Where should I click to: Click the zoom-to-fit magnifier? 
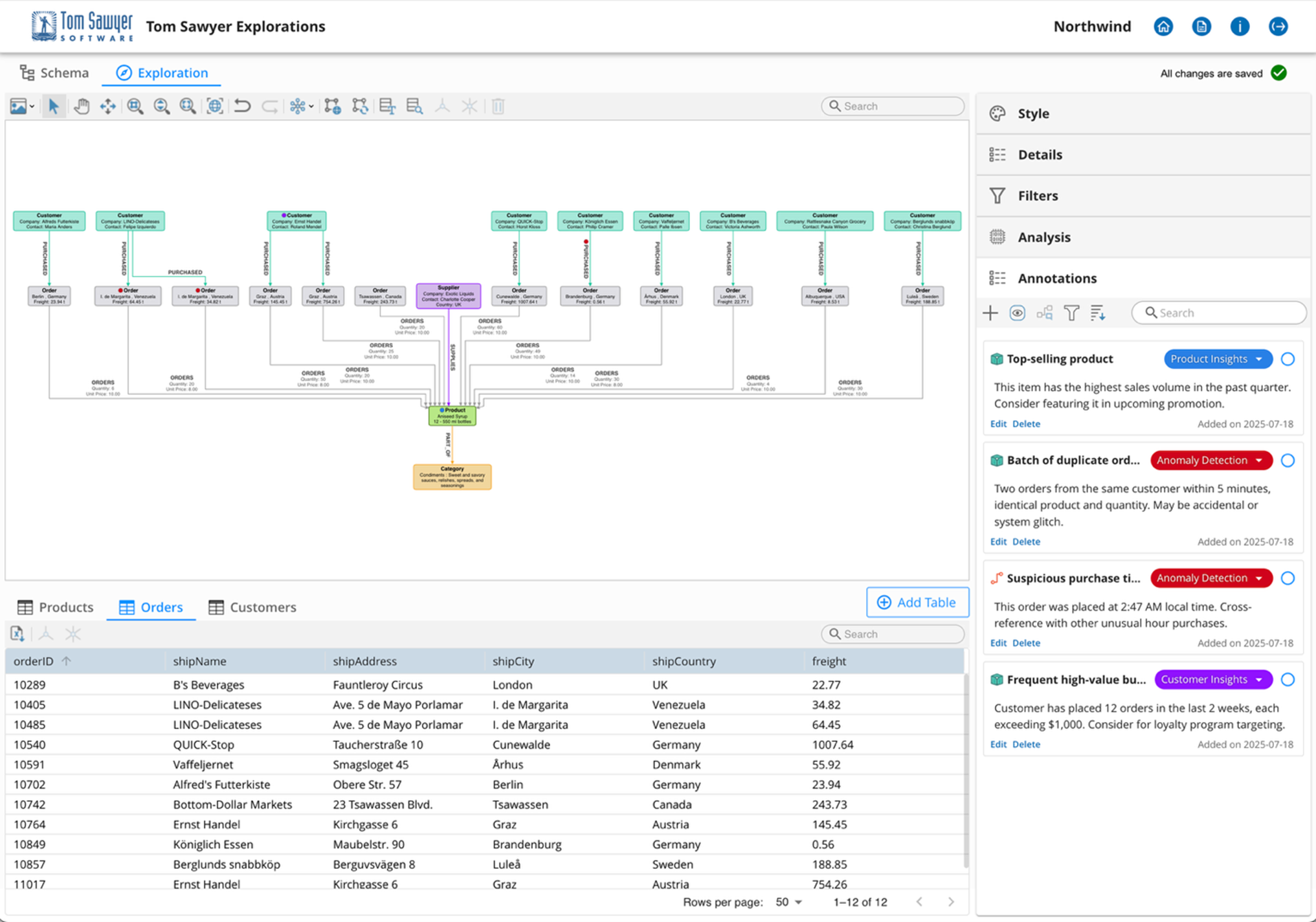pyautogui.click(x=188, y=106)
